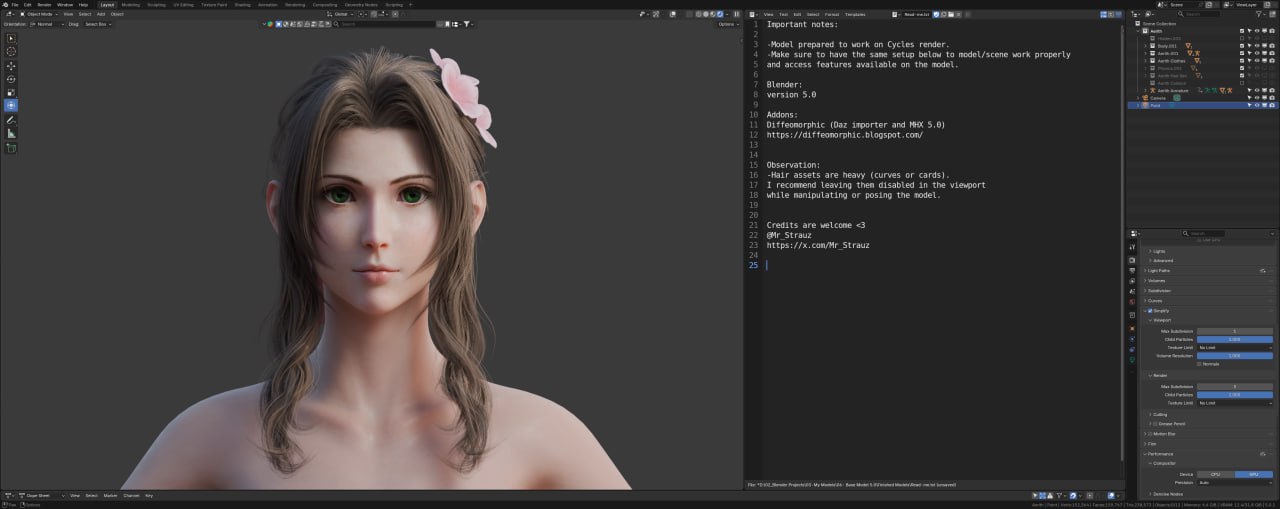
Task: Open the View Layer properties tab icon
Action: [x=1132, y=281]
